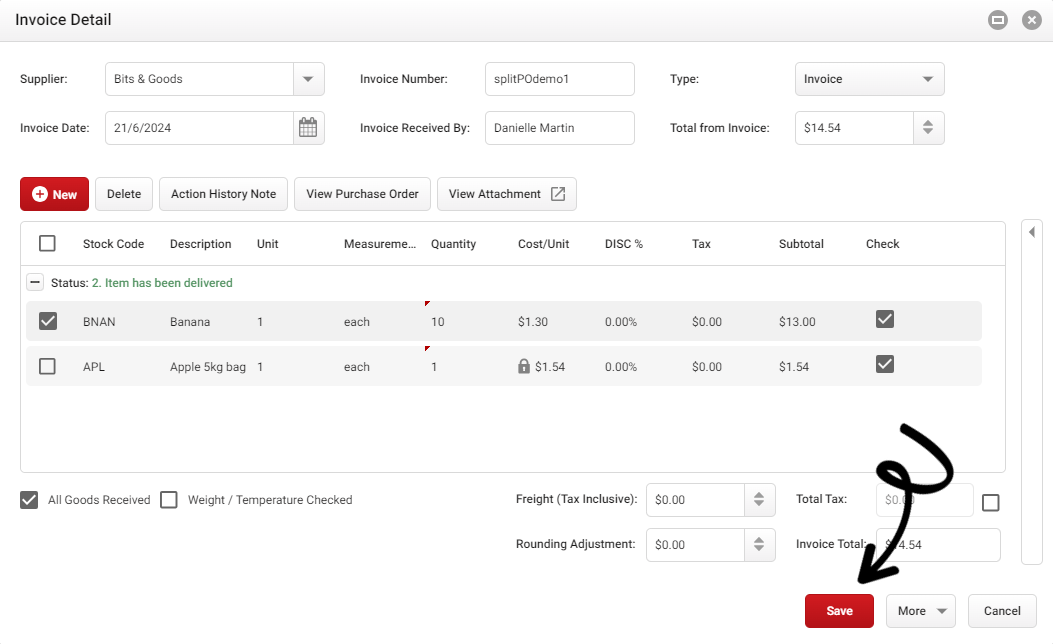The height and width of the screenshot is (644, 1053).
Task: Open the Invoice Date calendar picker
Action: (308, 128)
